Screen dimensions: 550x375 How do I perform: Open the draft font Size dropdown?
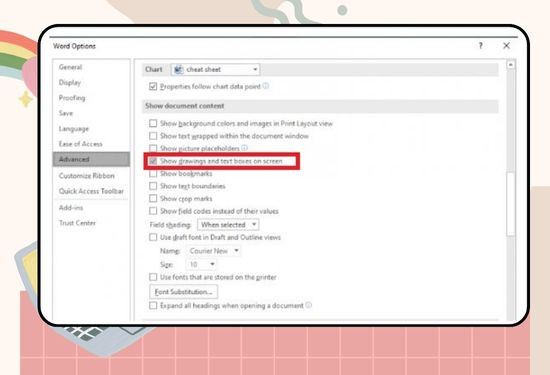tap(201, 264)
